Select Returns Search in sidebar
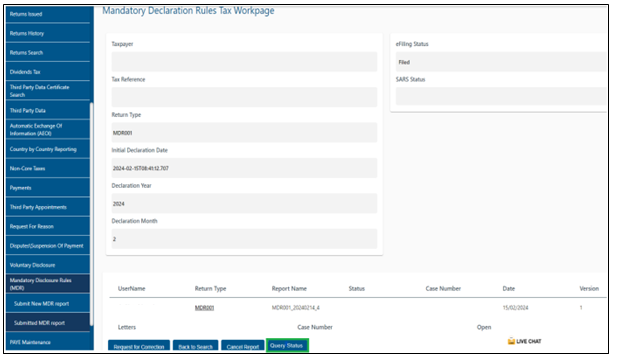The width and height of the screenshot is (622, 362). tap(48, 52)
